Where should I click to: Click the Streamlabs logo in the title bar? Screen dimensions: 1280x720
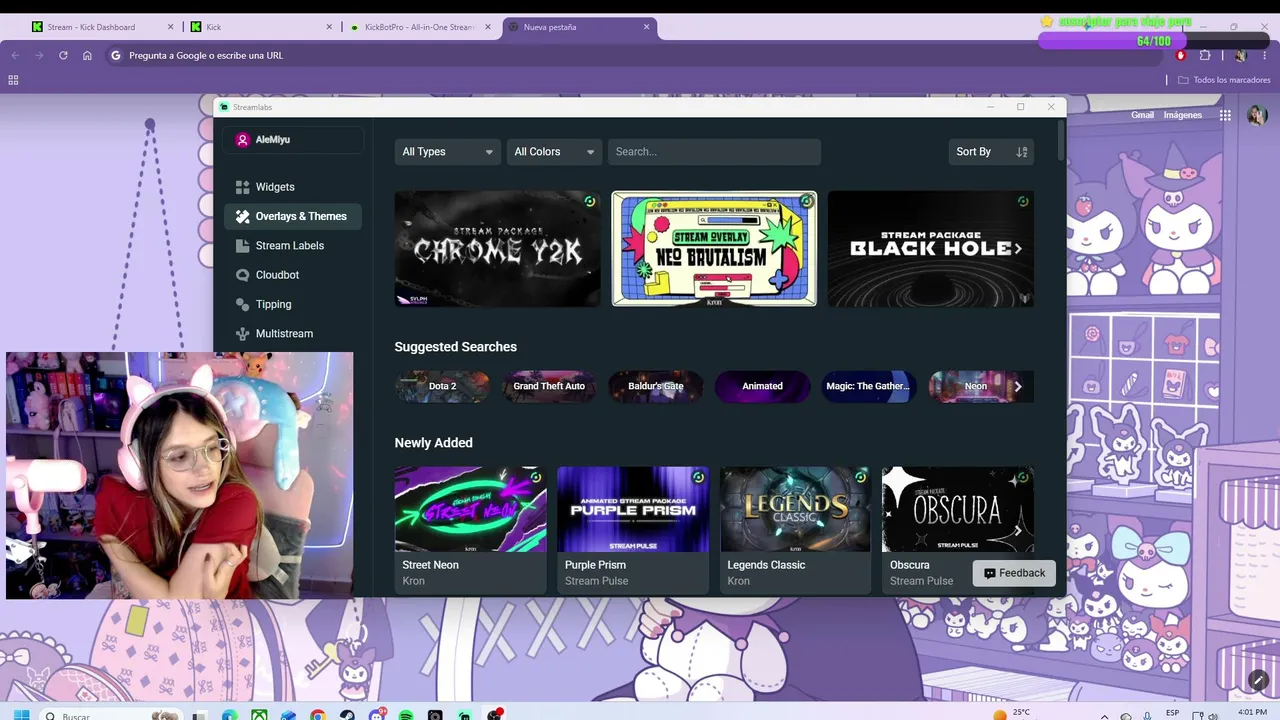point(225,107)
